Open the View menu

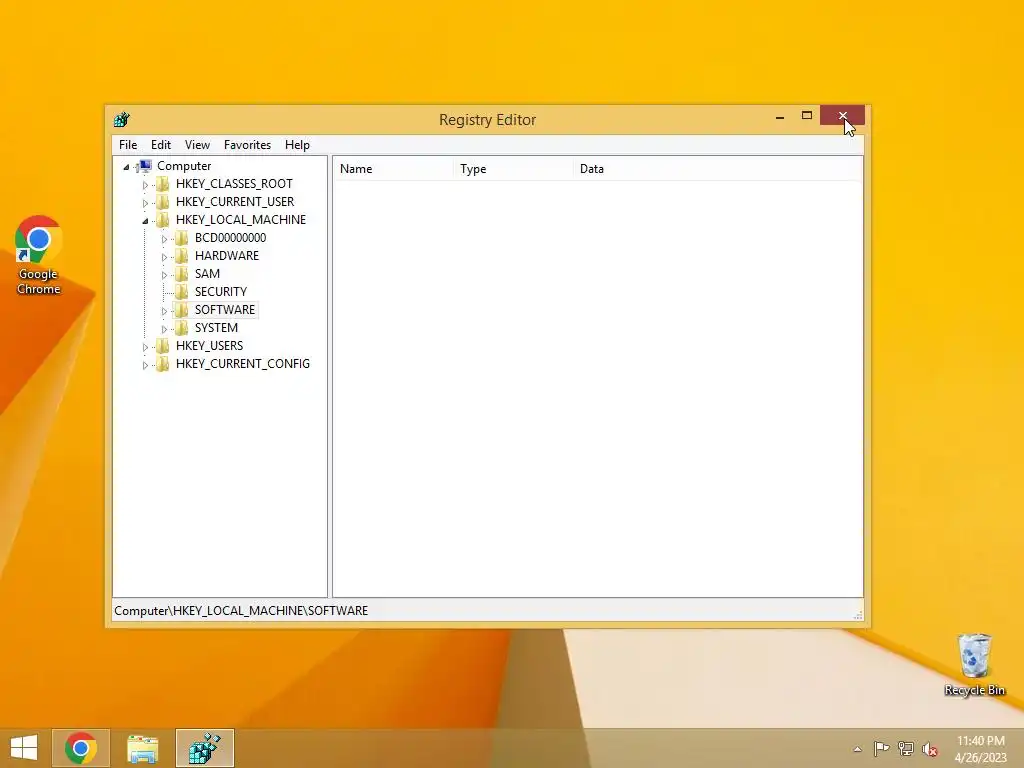pos(197,145)
